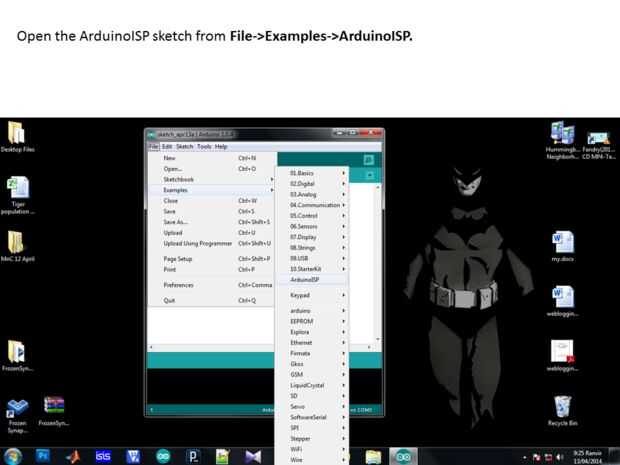Click the volume icon in system tray
The image size is (620, 465).
pyautogui.click(x=560, y=457)
